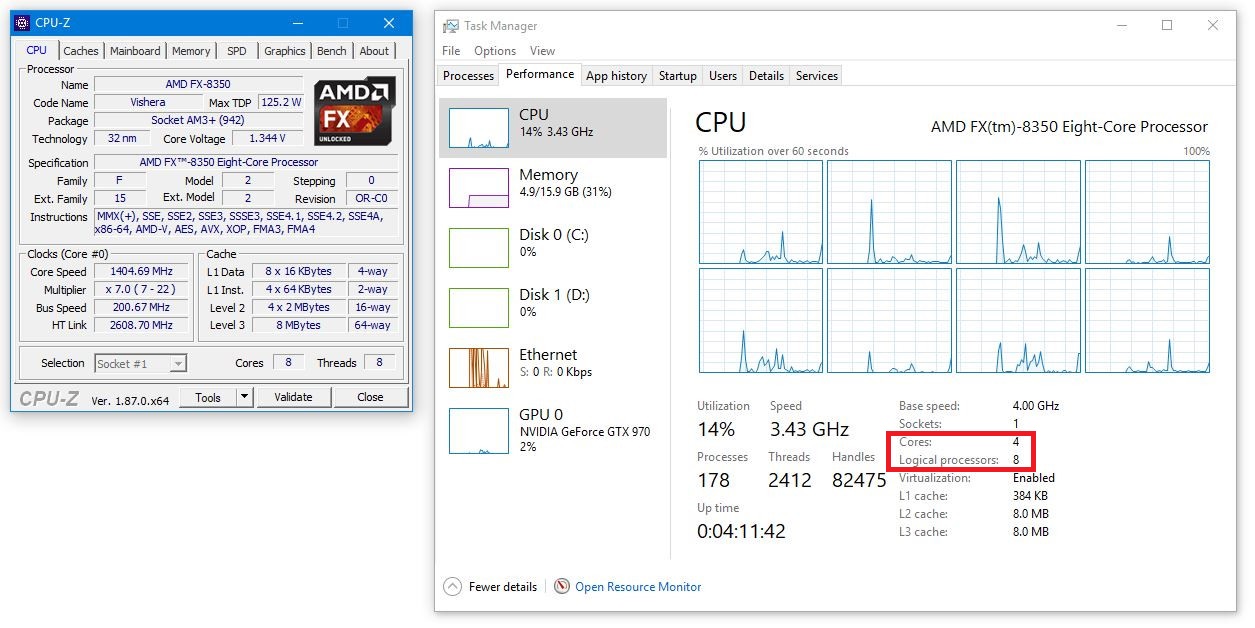Select the GPU 0 graph thumbnail

(x=479, y=430)
